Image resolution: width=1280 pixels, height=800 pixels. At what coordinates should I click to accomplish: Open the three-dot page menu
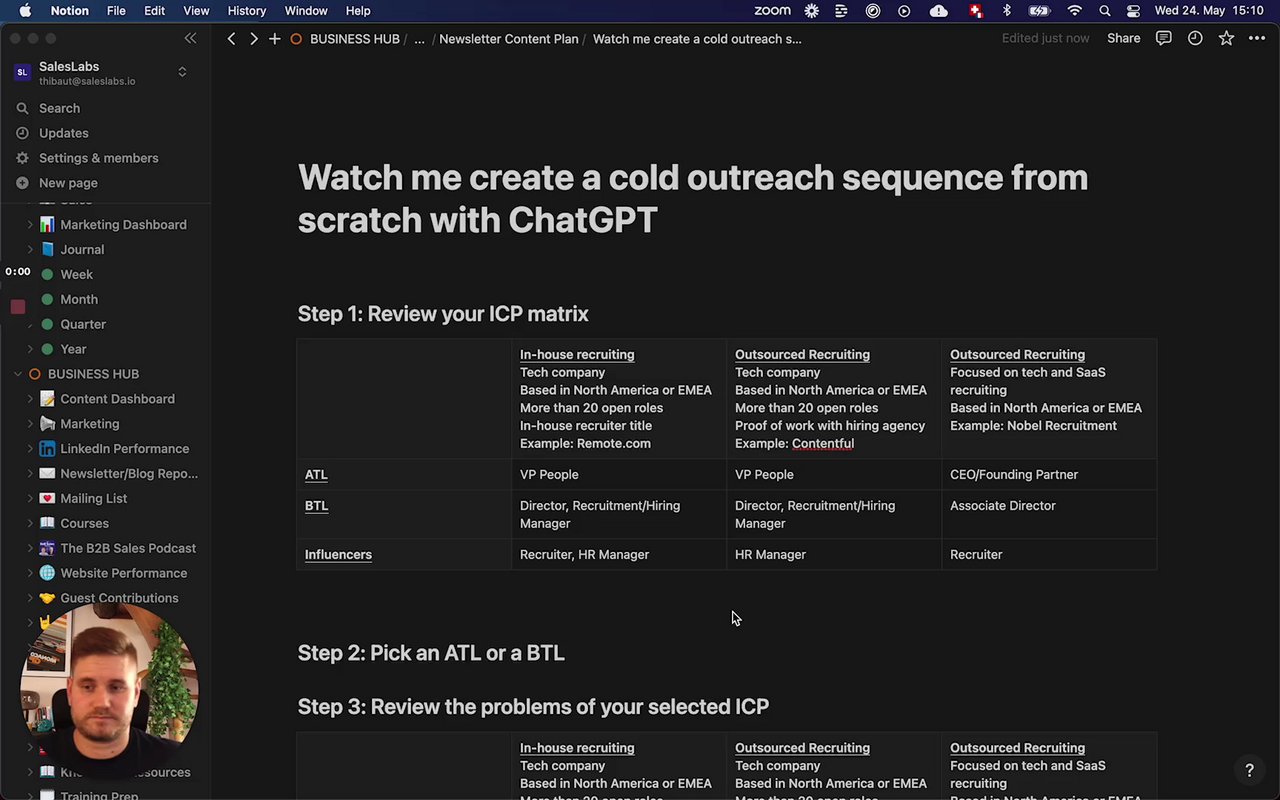[x=1257, y=38]
